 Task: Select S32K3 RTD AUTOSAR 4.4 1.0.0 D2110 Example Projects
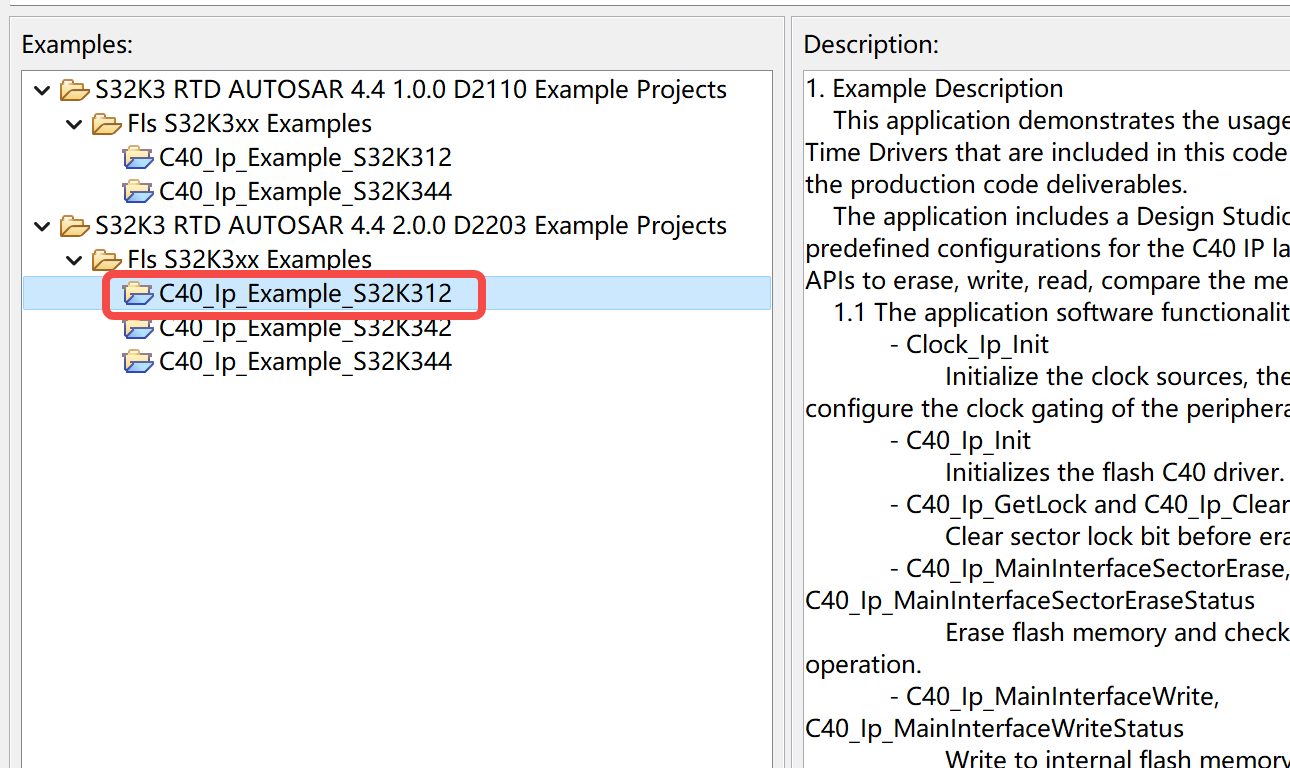(411, 90)
